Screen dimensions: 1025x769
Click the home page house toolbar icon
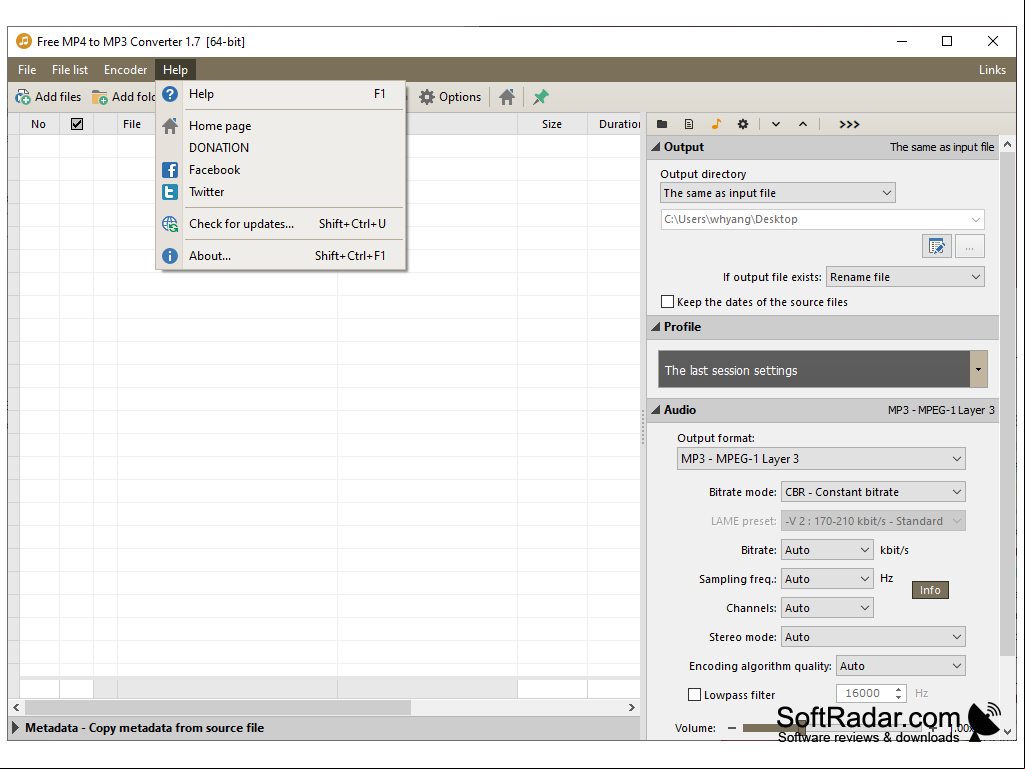point(507,97)
